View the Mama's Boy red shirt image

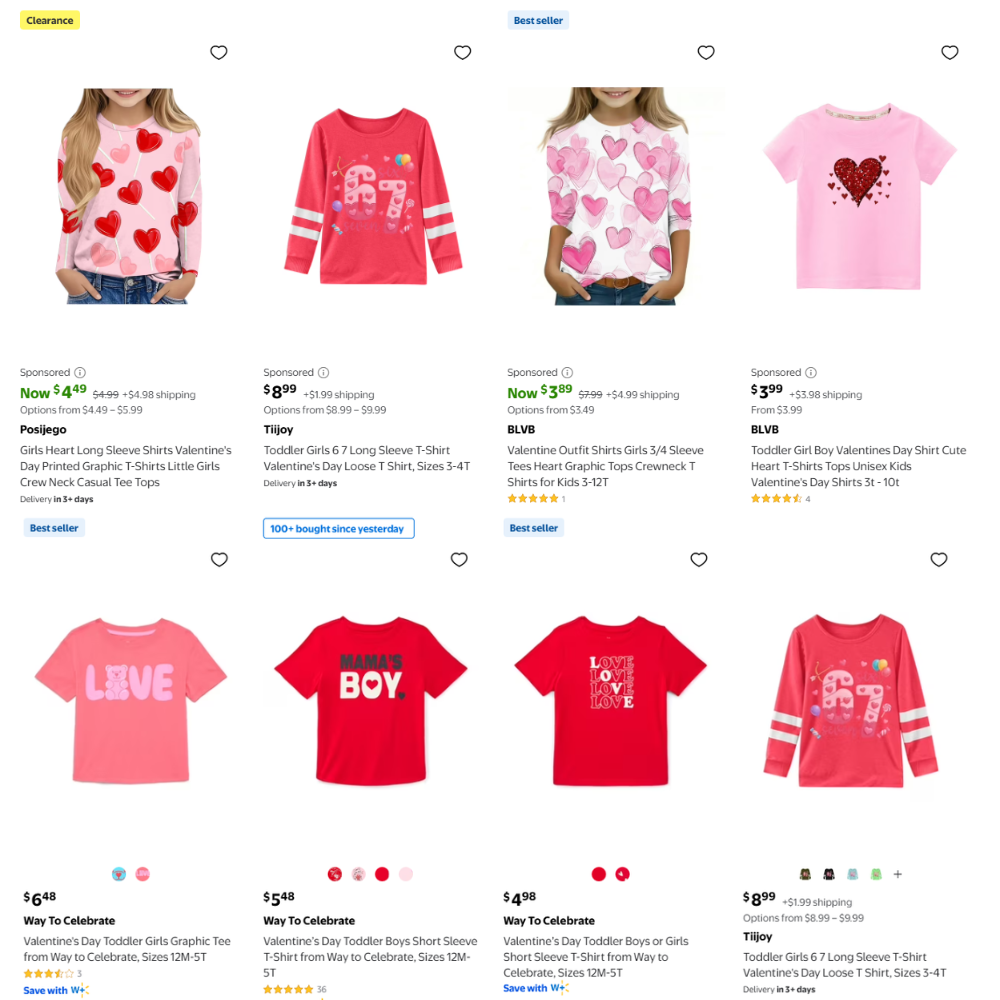click(370, 700)
